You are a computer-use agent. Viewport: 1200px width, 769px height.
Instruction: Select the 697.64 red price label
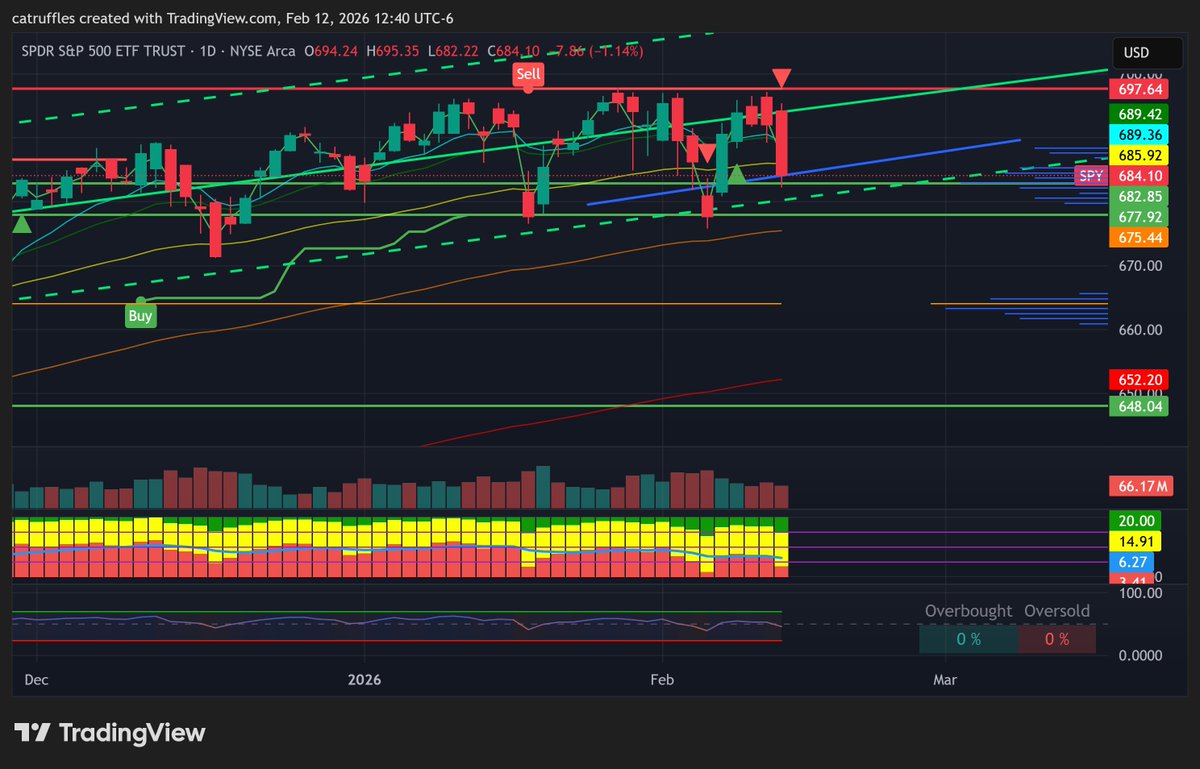(x=1140, y=90)
